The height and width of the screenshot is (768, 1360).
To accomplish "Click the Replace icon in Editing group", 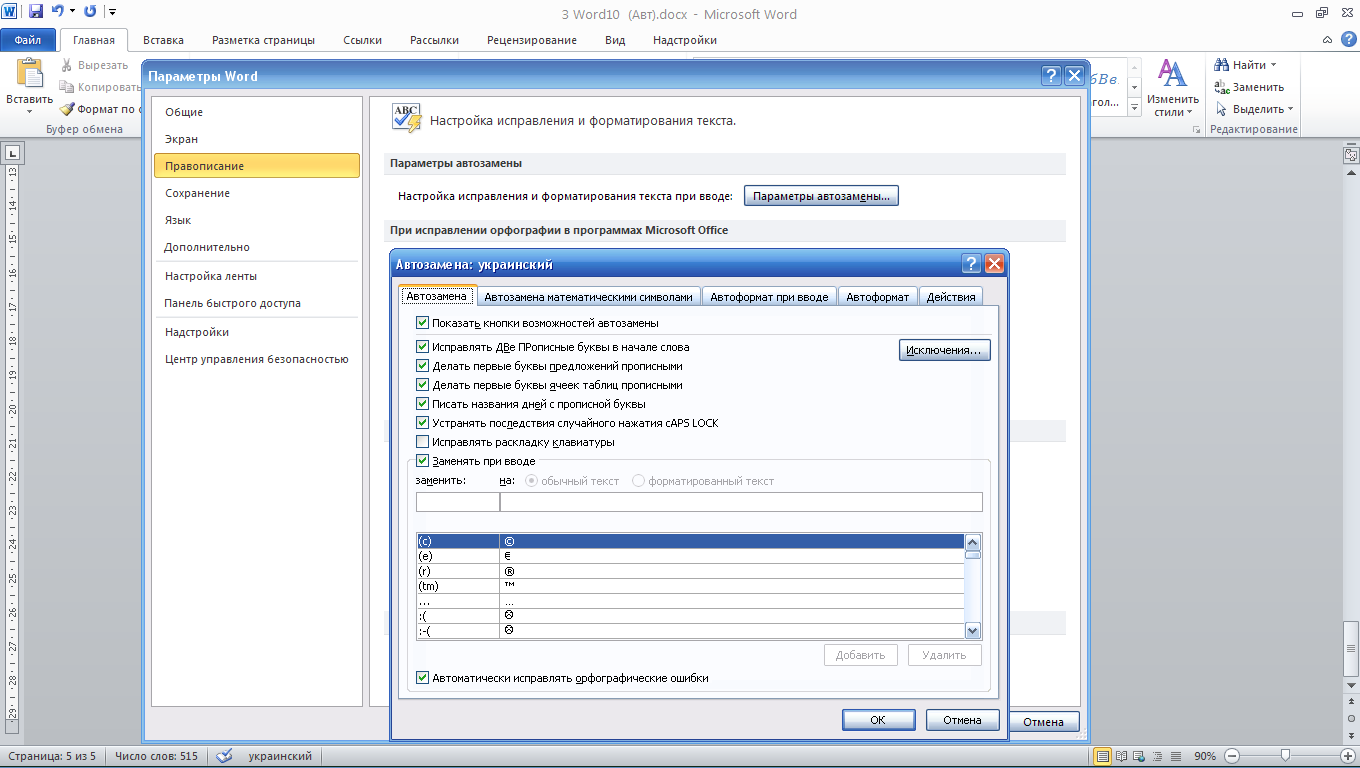I will [x=1221, y=87].
